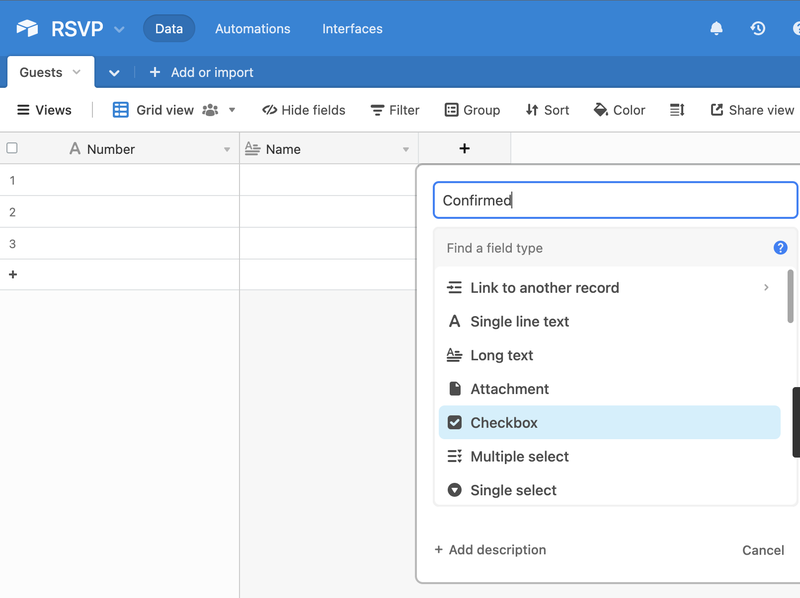Switch to the Interfaces tab

pos(353,29)
